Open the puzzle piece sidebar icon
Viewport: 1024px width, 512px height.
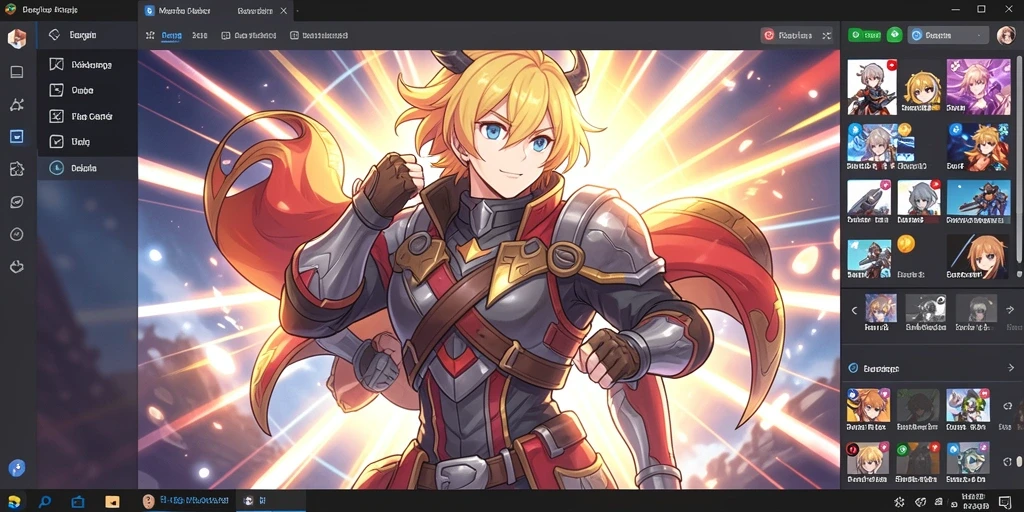pos(17,169)
